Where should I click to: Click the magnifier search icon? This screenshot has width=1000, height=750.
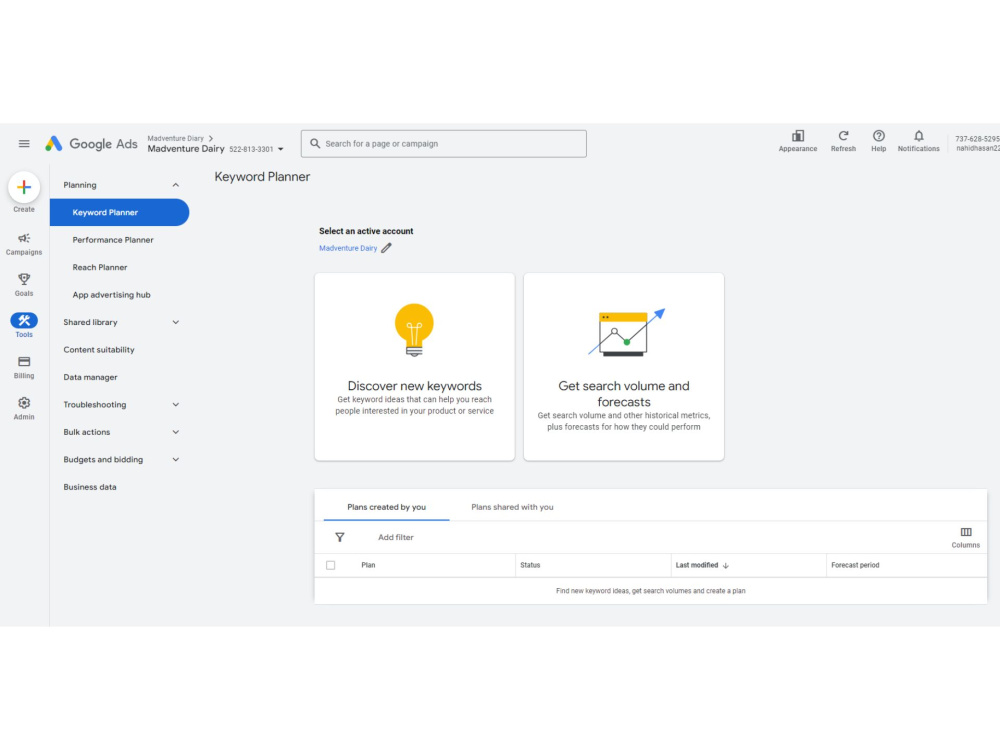point(314,143)
